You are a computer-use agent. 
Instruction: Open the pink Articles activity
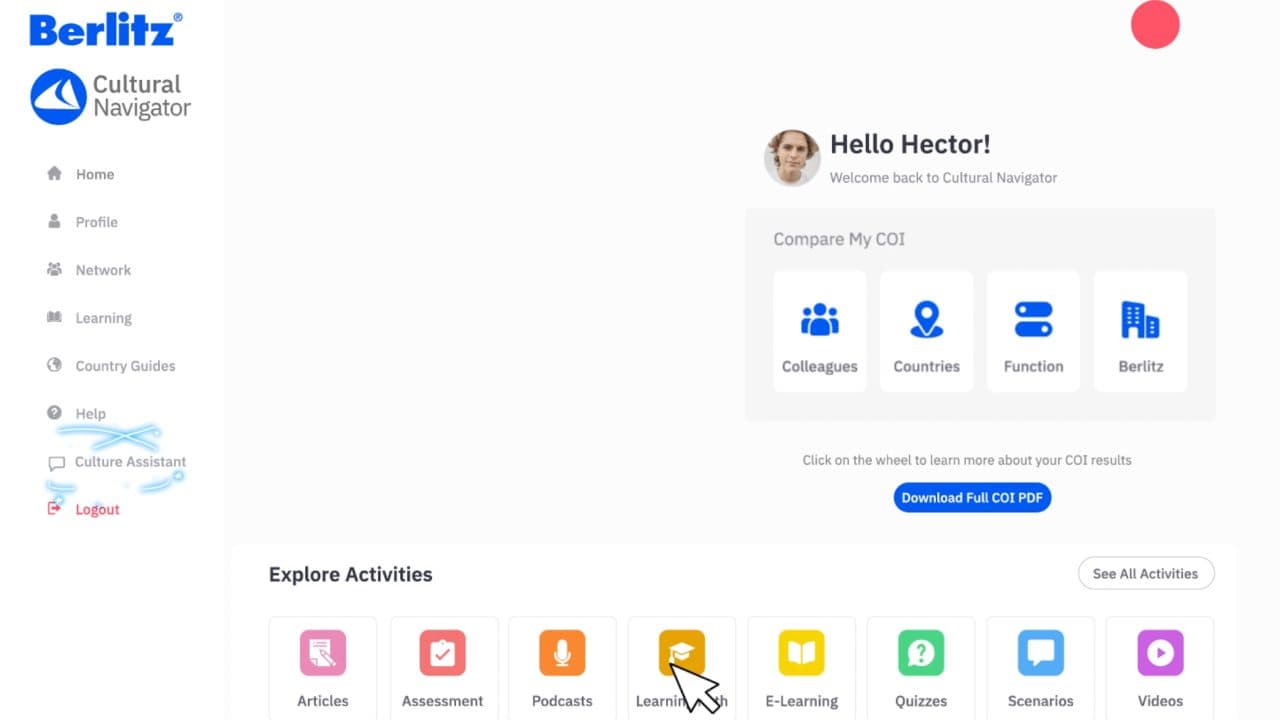point(323,668)
